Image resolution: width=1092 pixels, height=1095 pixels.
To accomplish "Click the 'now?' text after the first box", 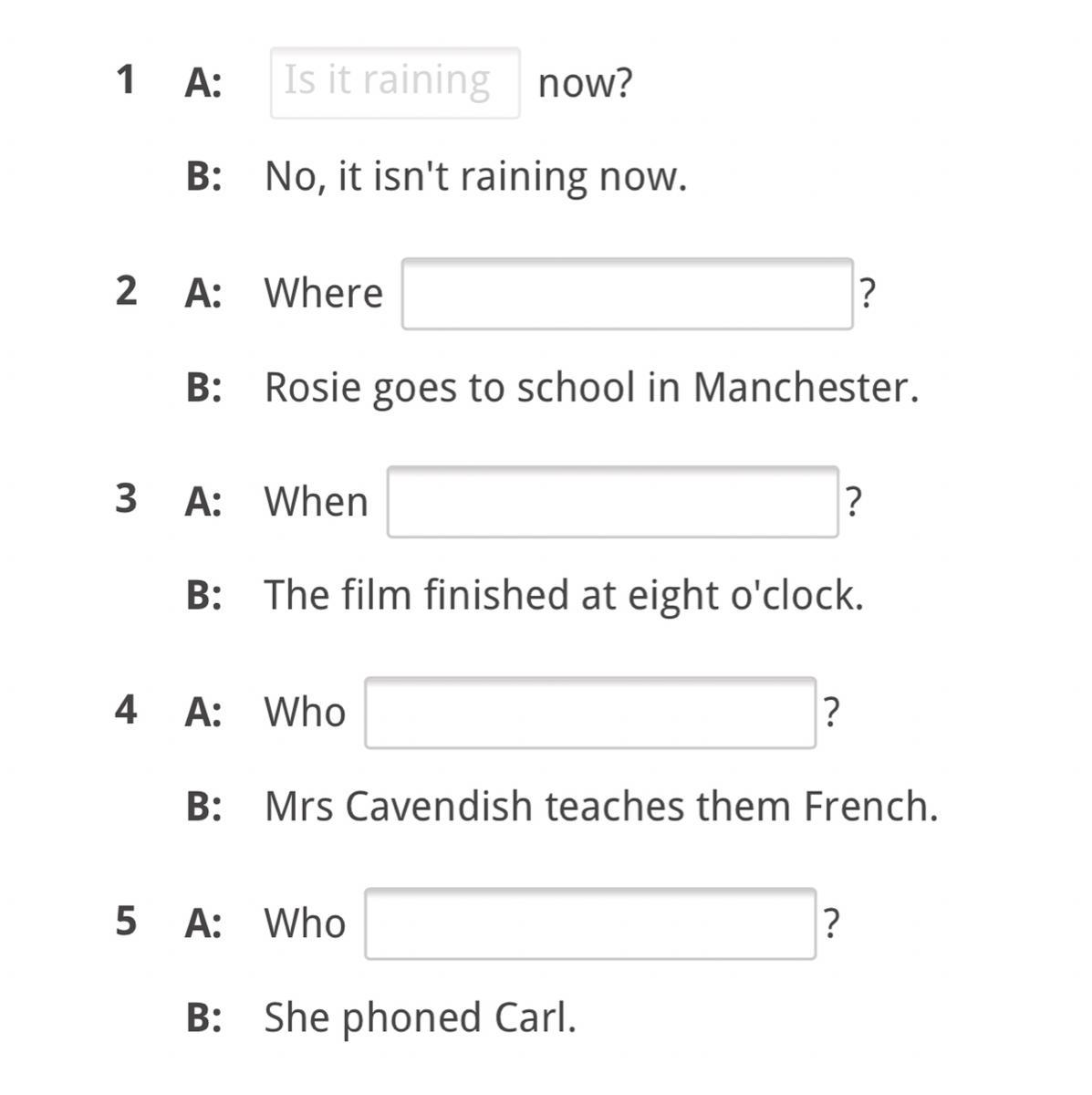I will click(x=585, y=84).
